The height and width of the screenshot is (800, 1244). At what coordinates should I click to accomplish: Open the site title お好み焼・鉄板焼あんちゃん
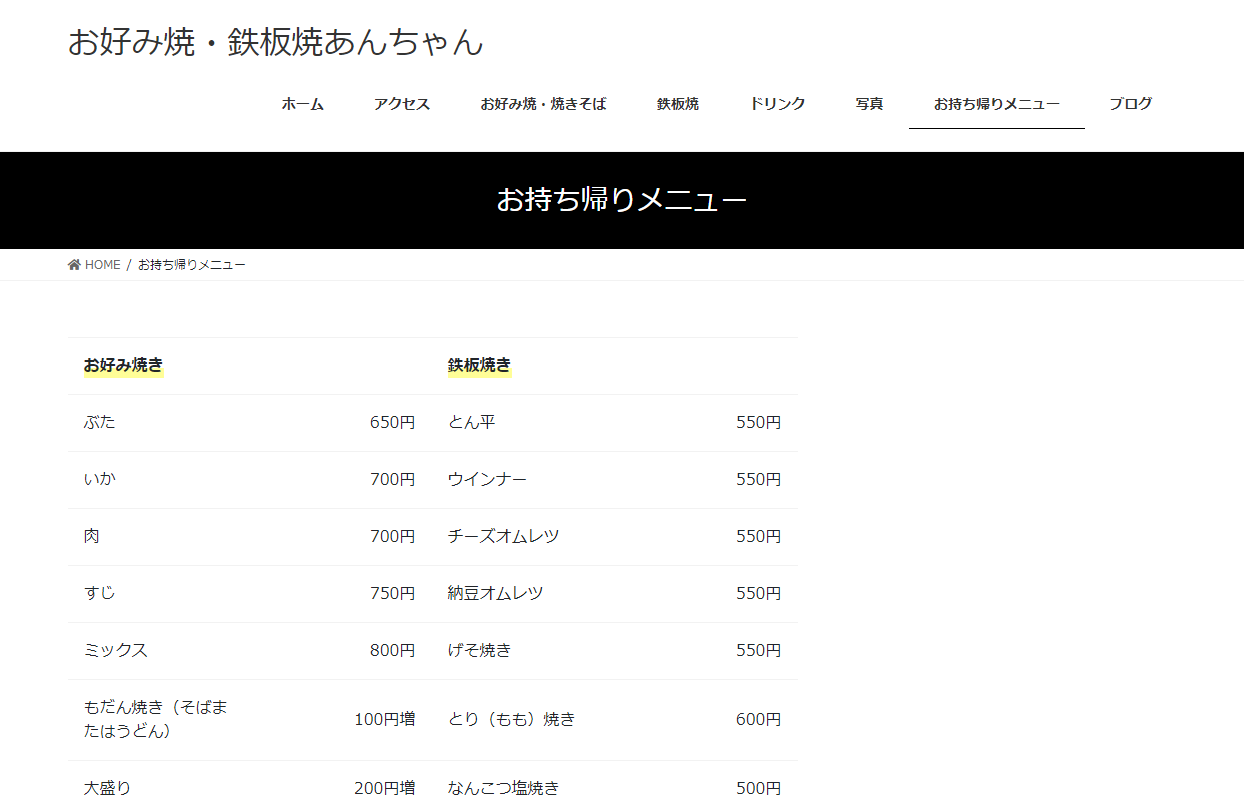pyautogui.click(x=275, y=42)
